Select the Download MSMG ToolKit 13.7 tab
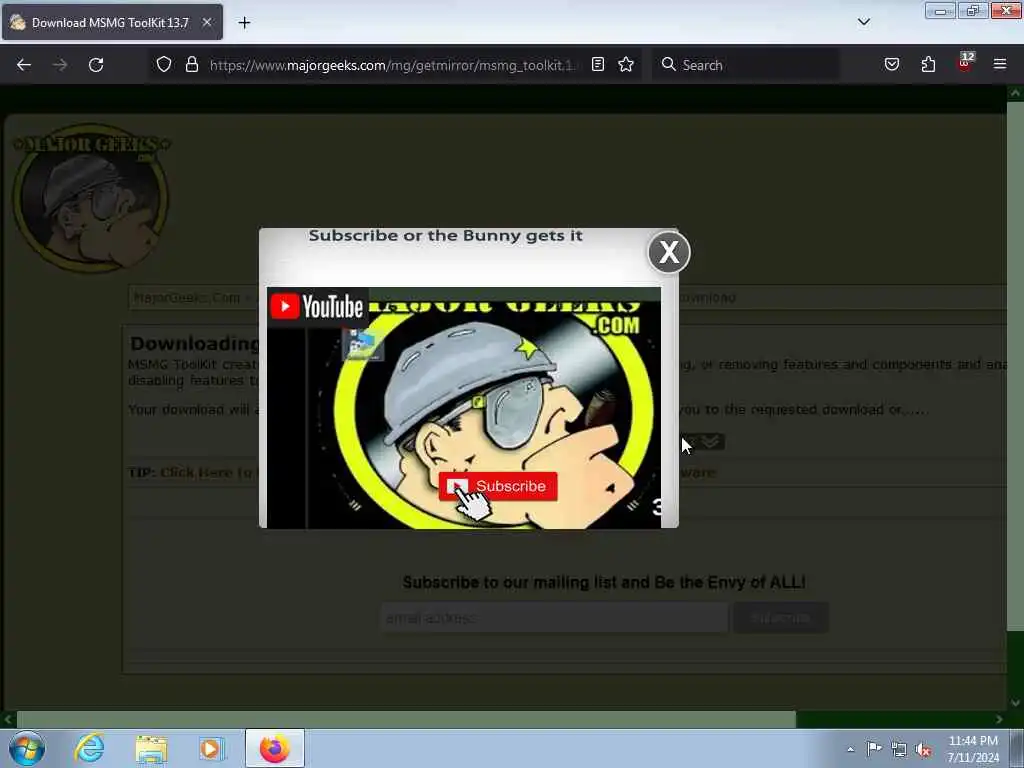1024x768 pixels. coord(112,22)
